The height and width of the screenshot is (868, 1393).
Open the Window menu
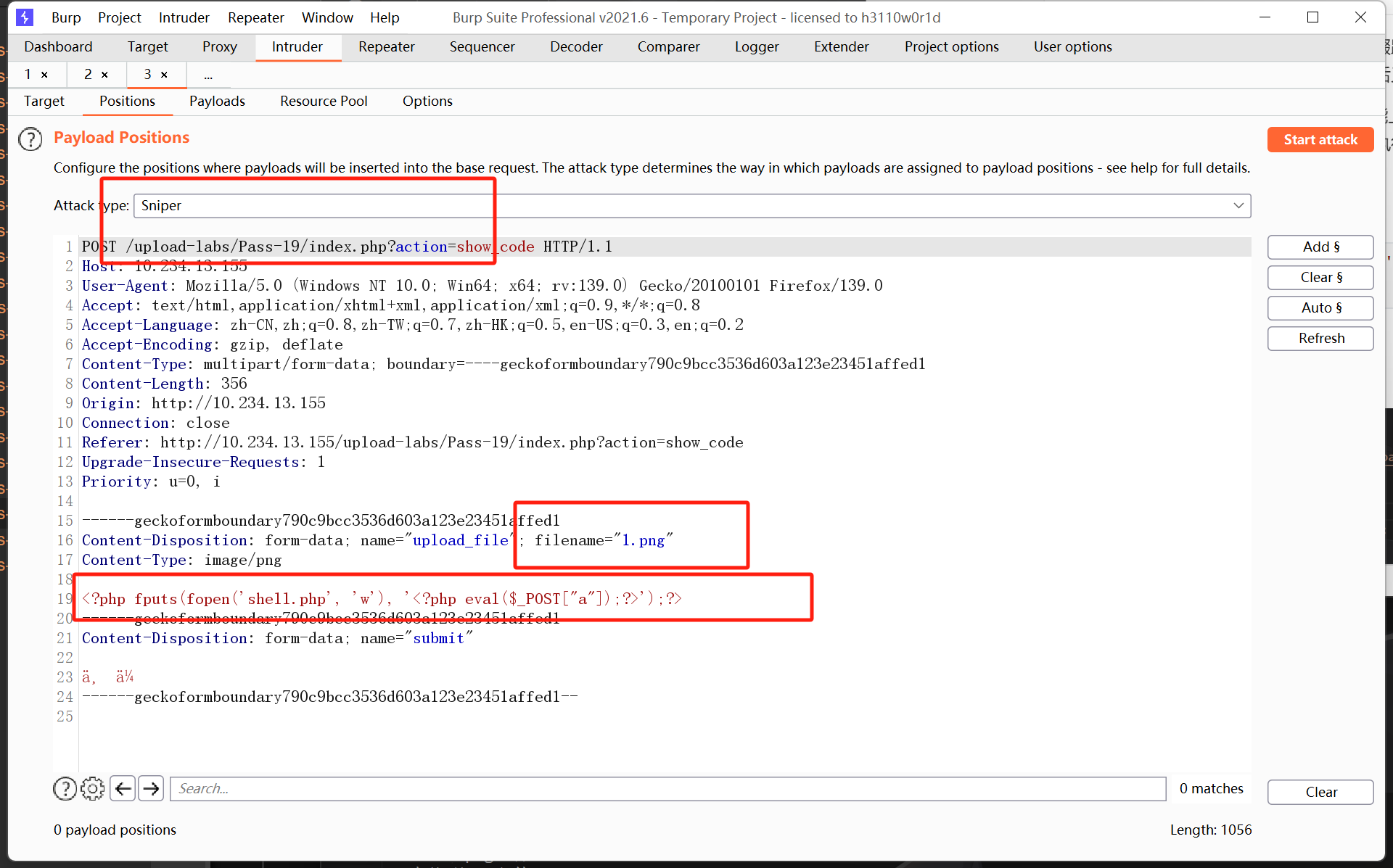point(327,17)
